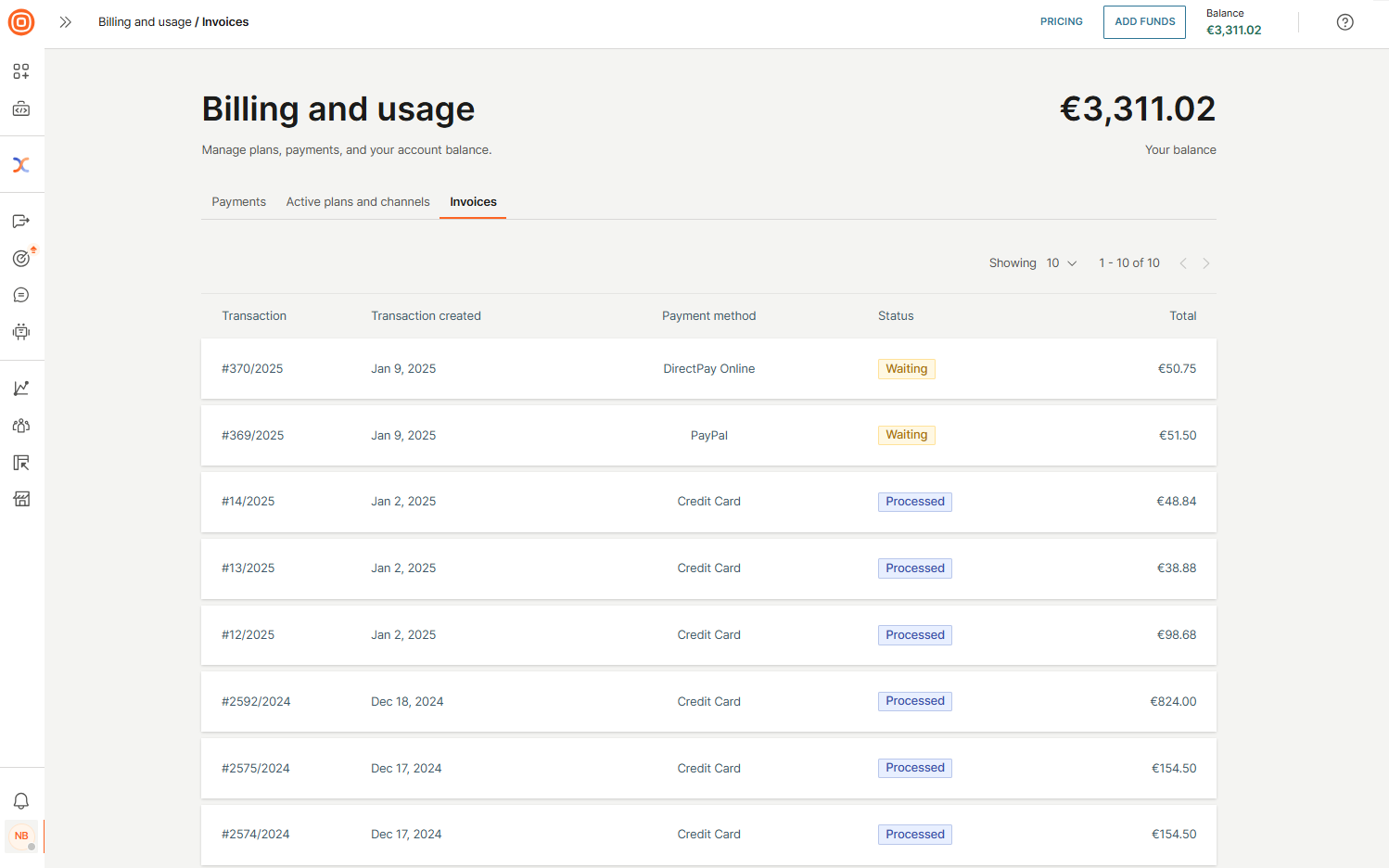Viewport: 1389px width, 868px height.
Task: Click the Transaction created column header
Action: (426, 316)
